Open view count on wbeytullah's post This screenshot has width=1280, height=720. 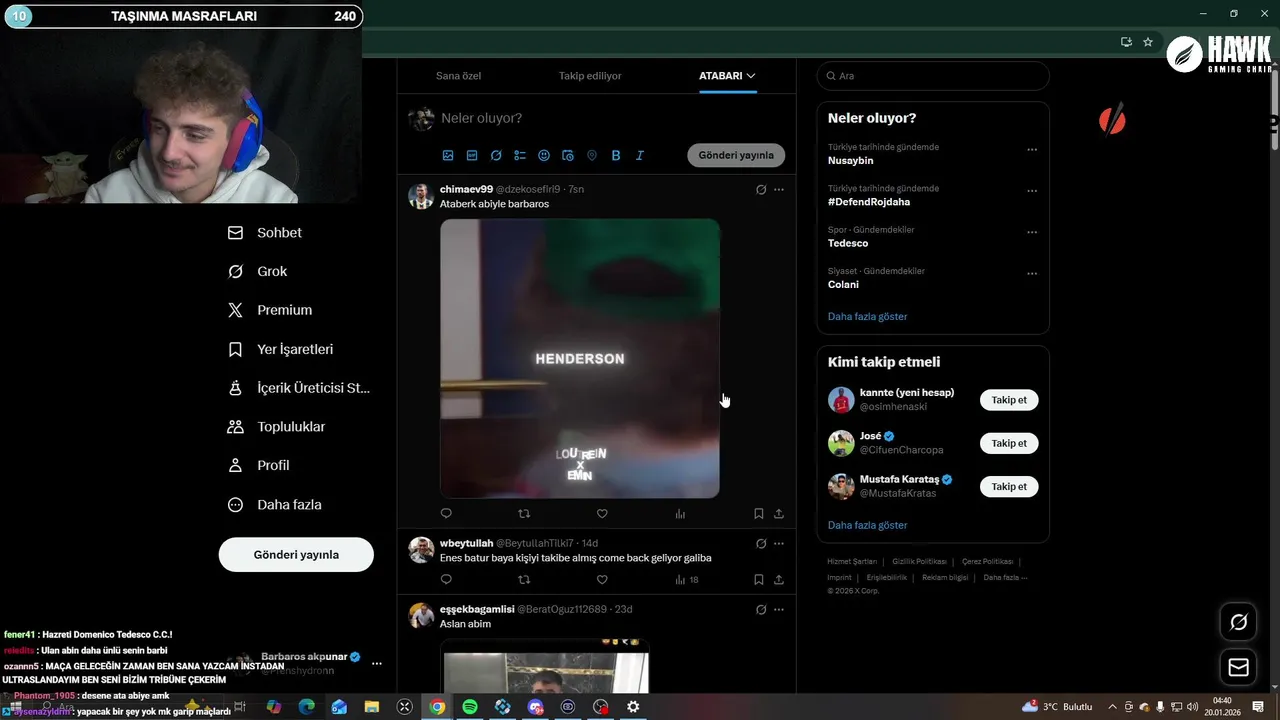[686, 579]
